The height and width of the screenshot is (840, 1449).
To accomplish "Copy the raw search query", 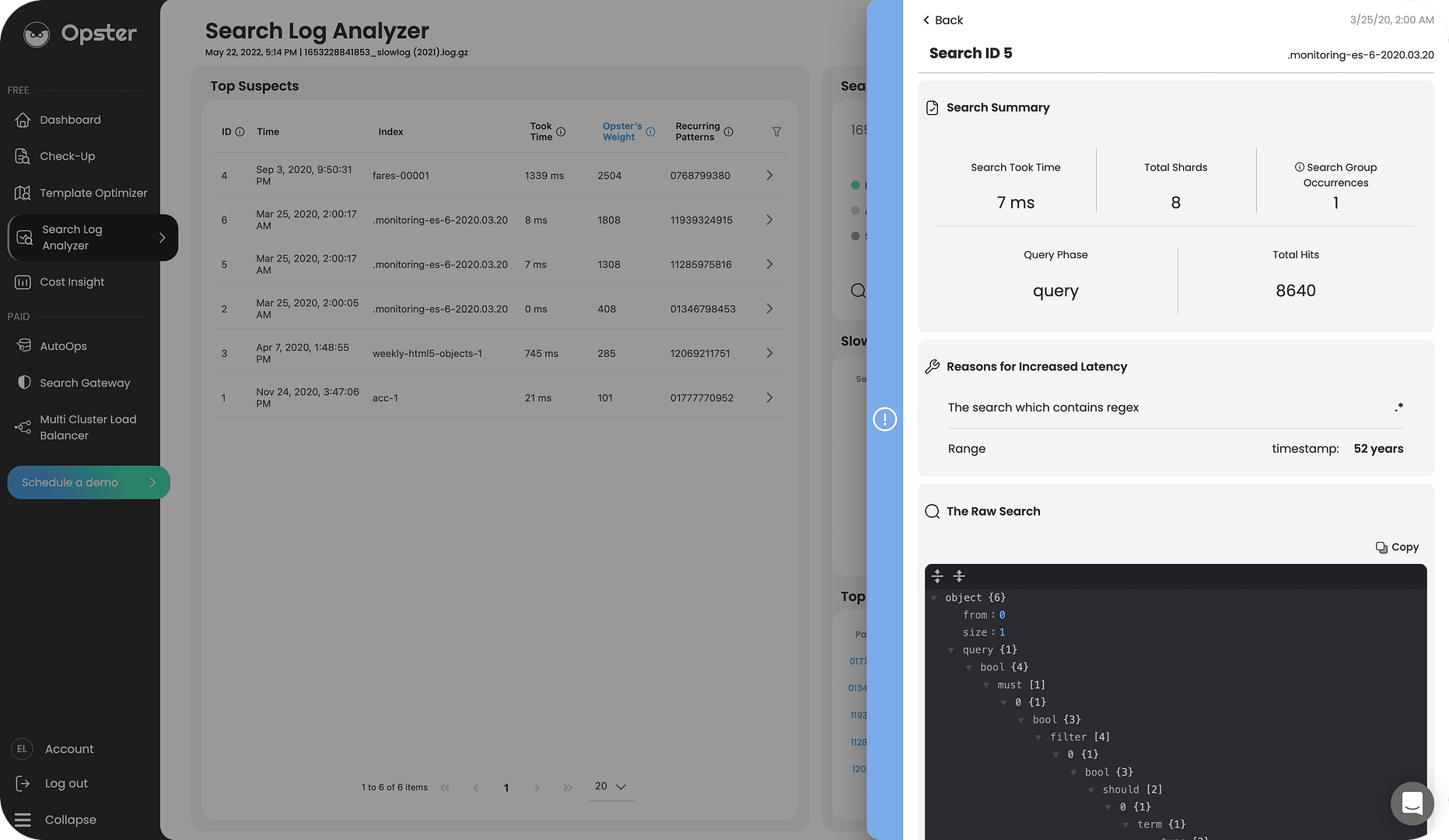I will [1396, 547].
